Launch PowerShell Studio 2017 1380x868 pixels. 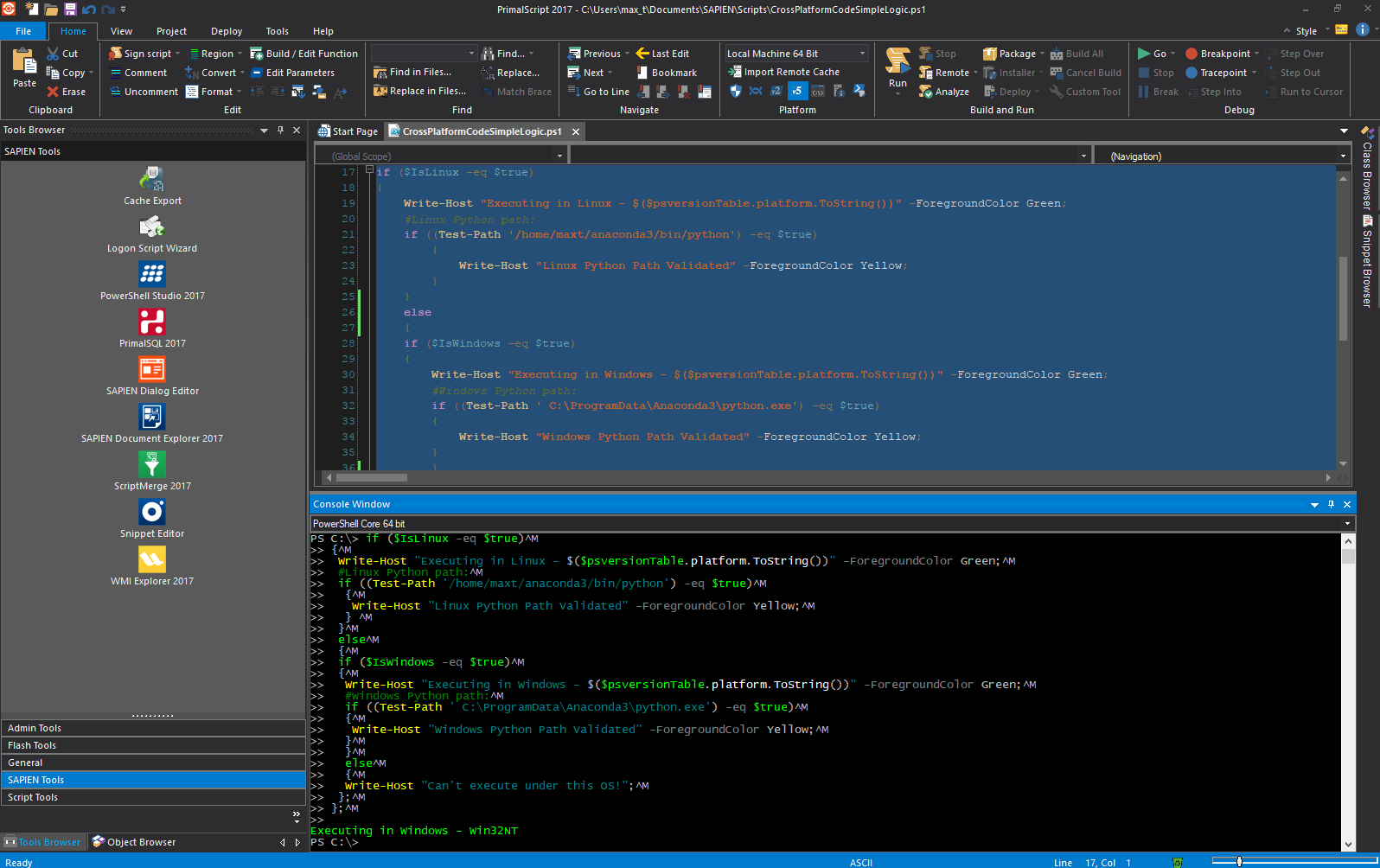click(x=152, y=281)
